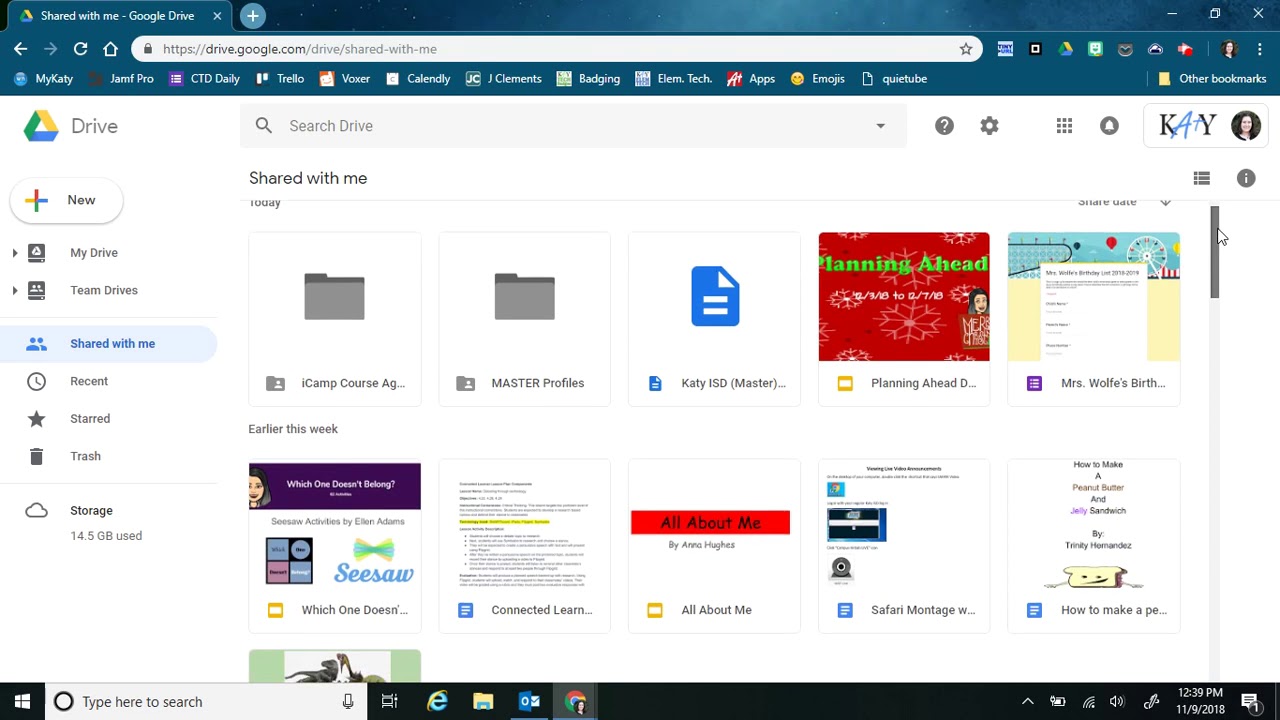The image size is (1280, 720).
Task: Select the All About Me slides
Action: point(714,547)
